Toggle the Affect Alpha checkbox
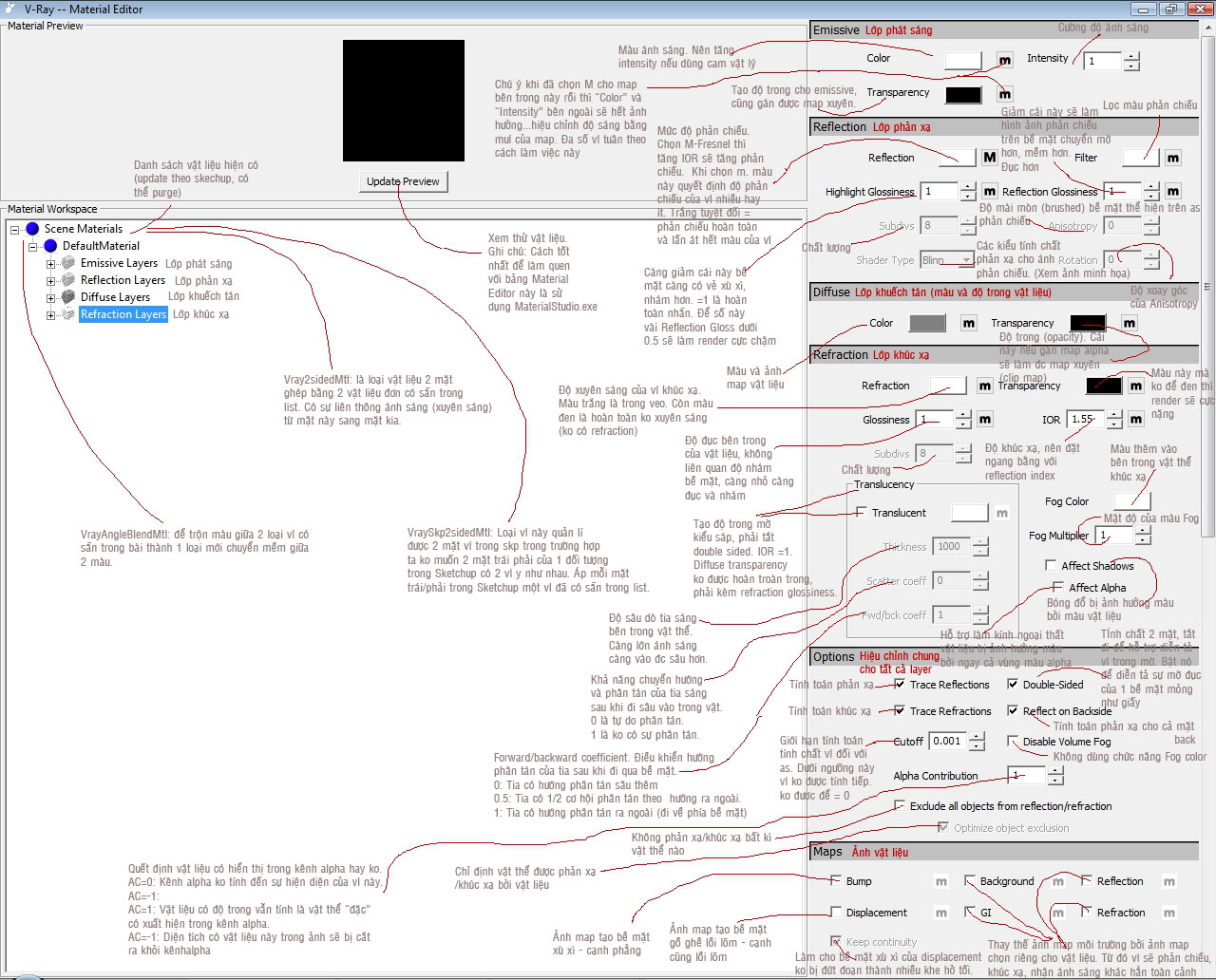This screenshot has height=980, width=1216. 1057,588
